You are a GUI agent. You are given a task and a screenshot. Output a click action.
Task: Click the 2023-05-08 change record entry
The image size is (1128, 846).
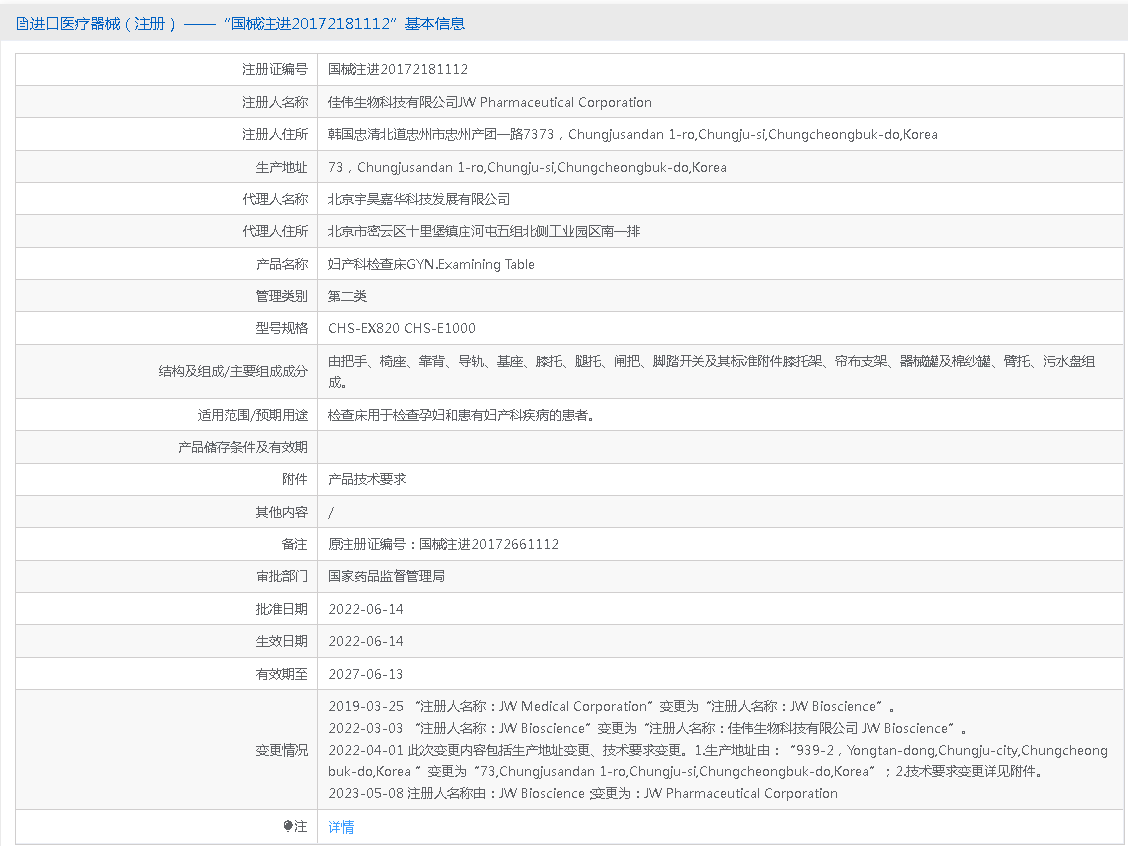(582, 793)
